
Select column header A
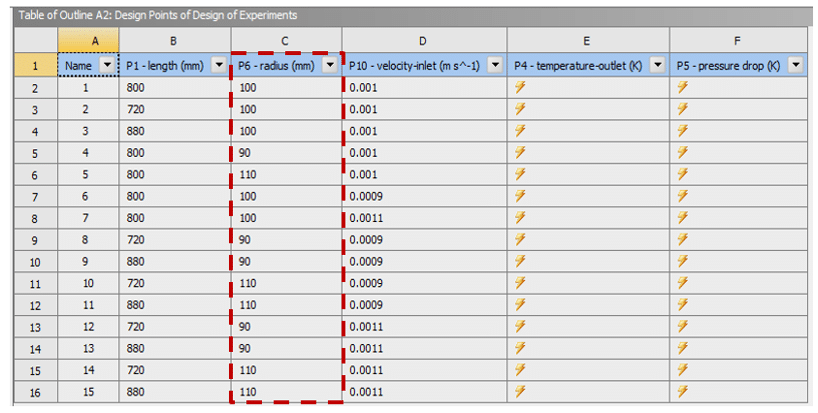88,41
